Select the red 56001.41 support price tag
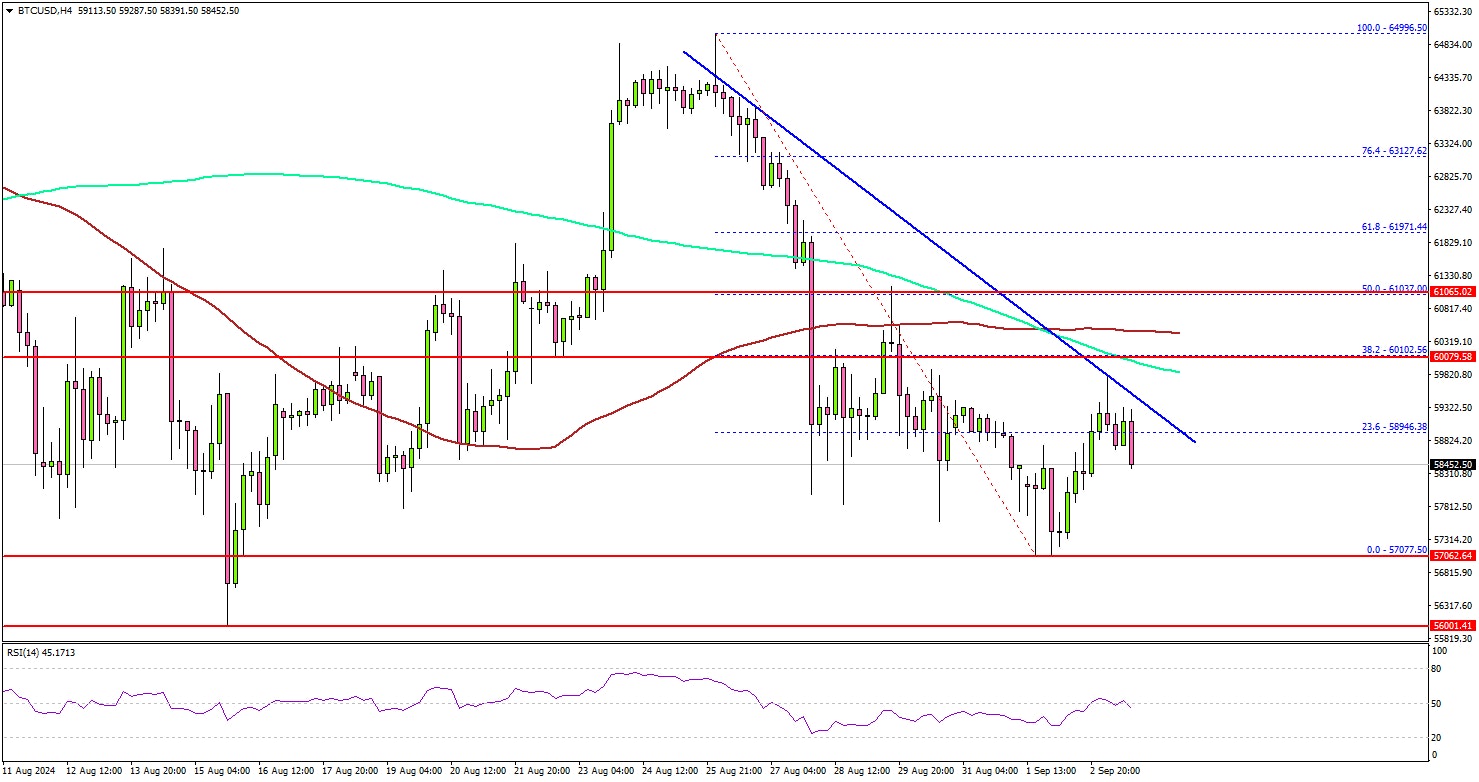The height and width of the screenshot is (782, 1479). point(1452,625)
